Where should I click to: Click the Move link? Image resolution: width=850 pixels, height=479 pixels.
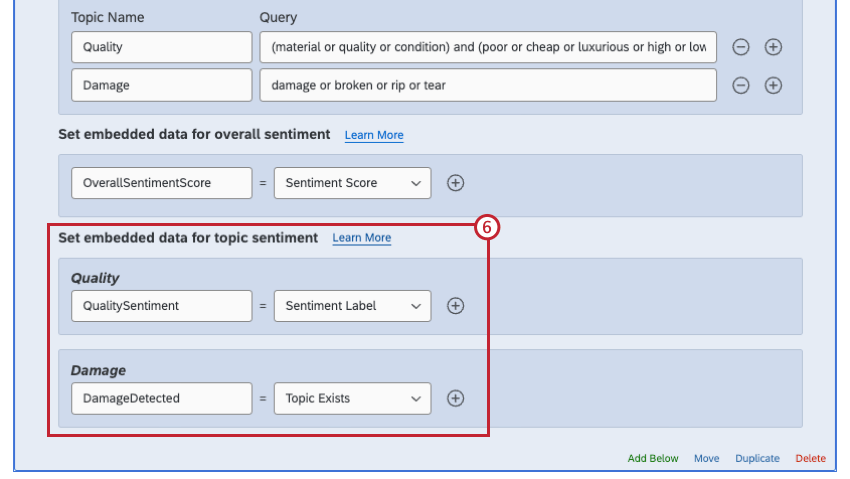click(x=706, y=459)
